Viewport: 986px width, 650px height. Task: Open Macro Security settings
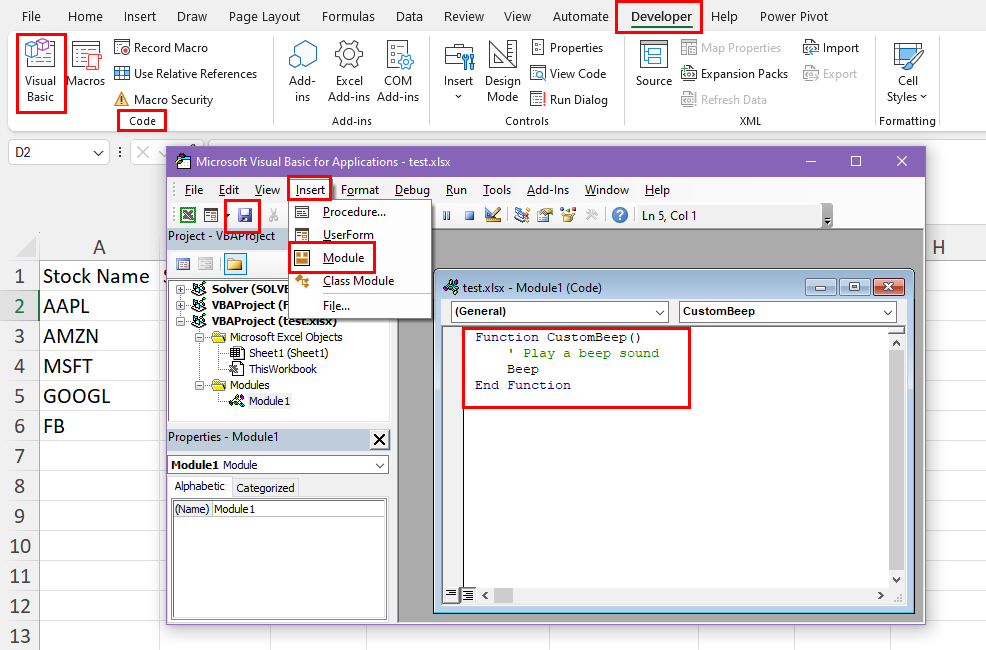pos(163,99)
